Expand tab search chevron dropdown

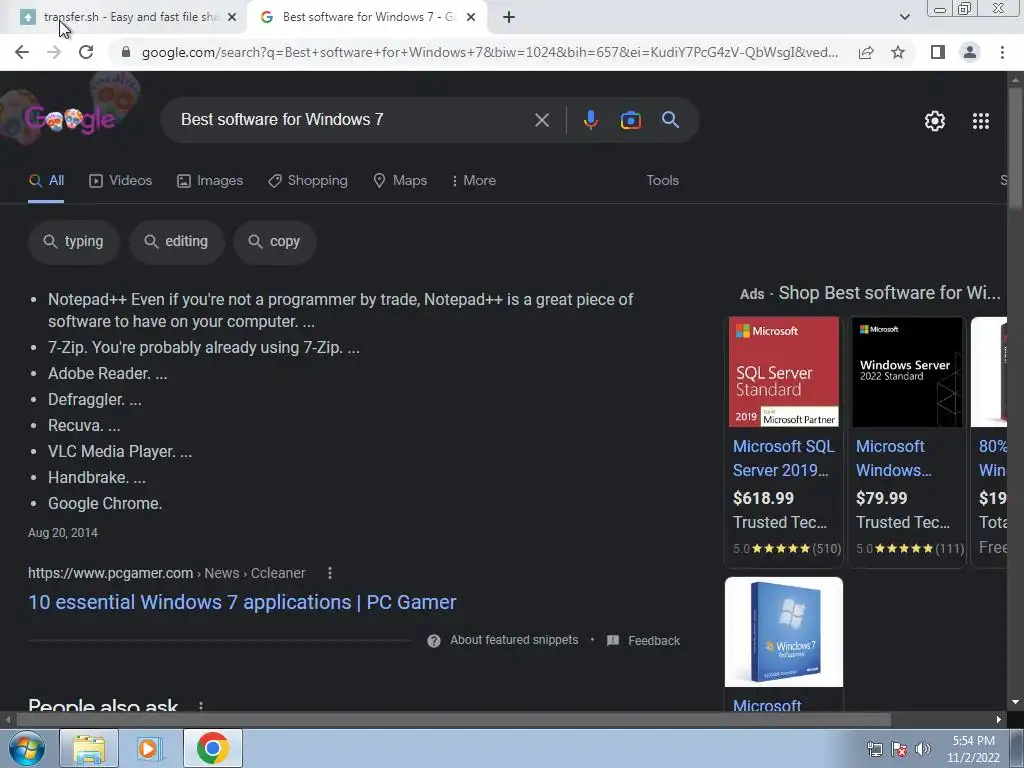click(x=904, y=17)
